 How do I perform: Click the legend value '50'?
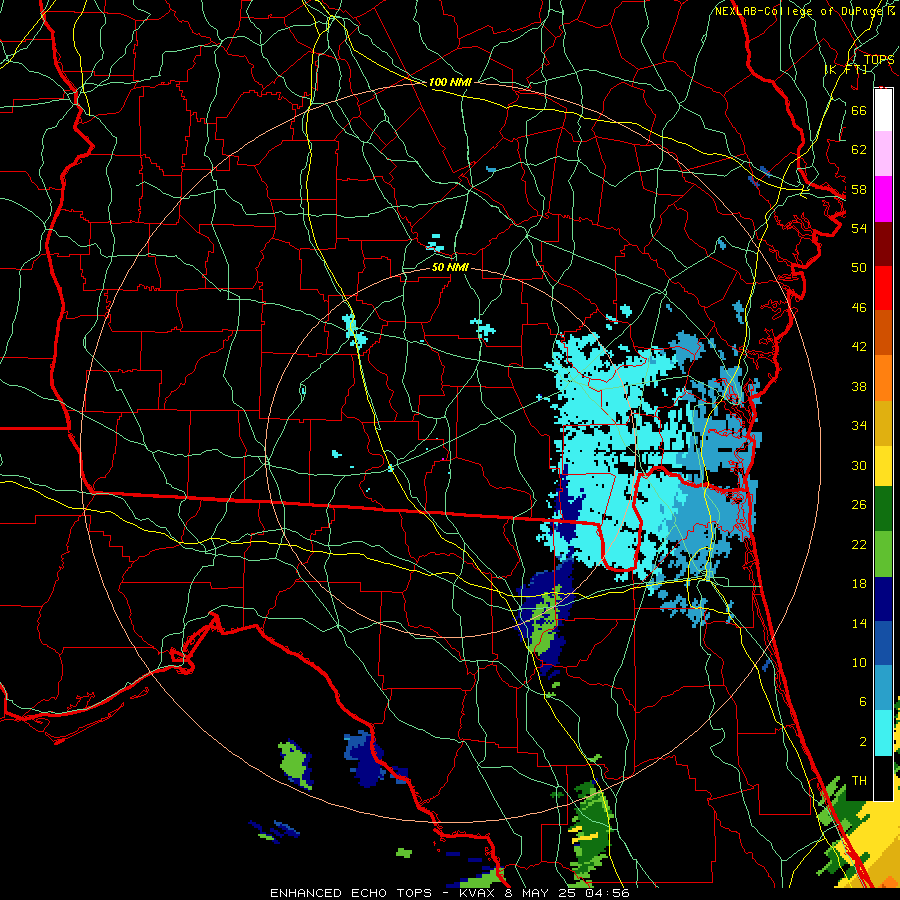coord(859,268)
